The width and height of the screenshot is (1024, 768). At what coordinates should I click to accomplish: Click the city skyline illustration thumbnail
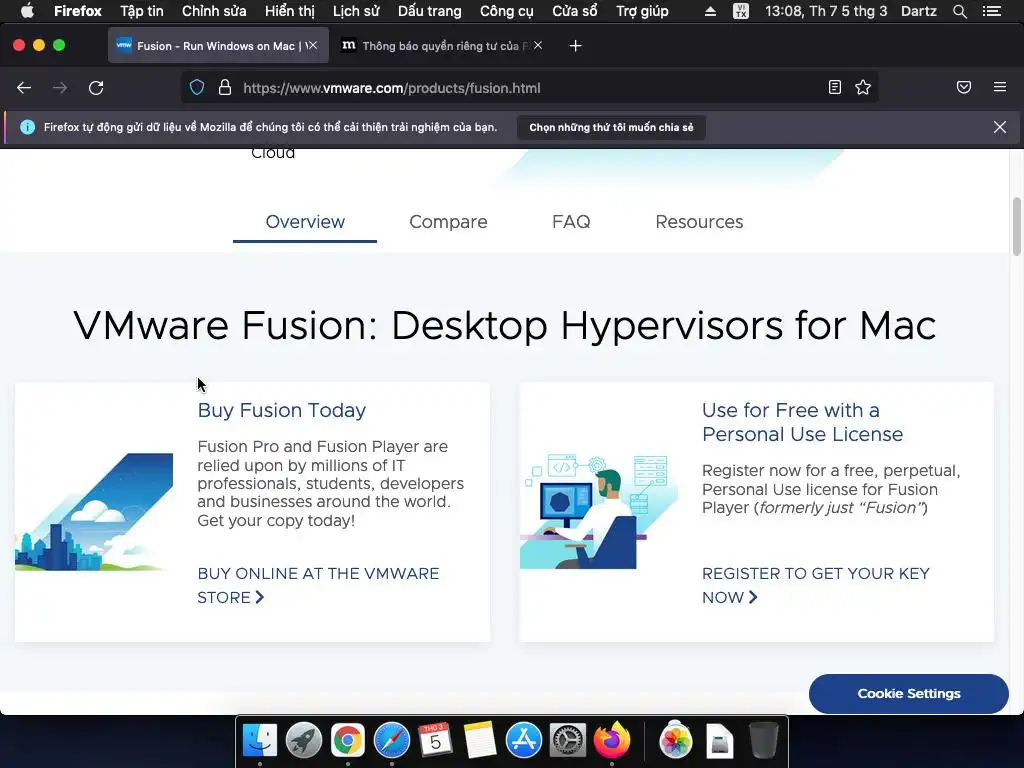(94, 512)
